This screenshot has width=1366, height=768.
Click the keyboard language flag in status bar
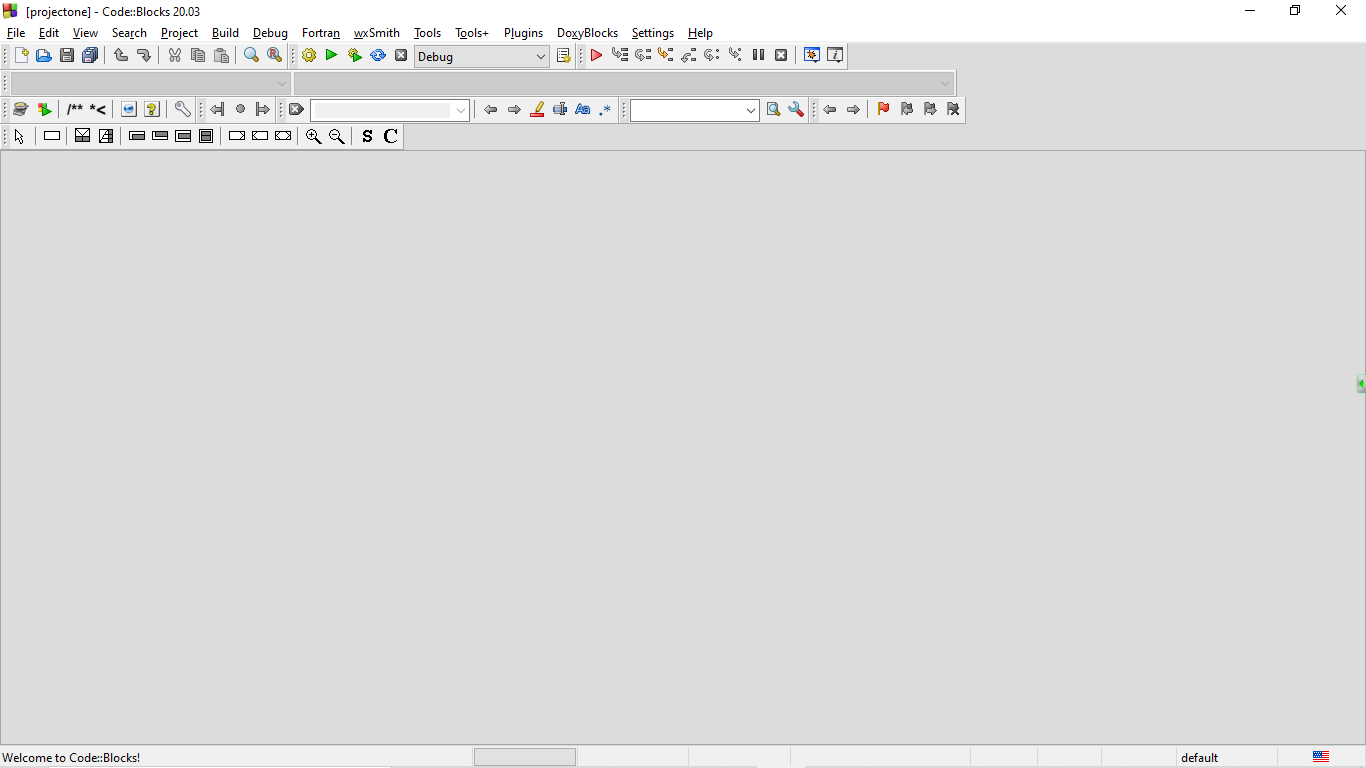point(1321,757)
